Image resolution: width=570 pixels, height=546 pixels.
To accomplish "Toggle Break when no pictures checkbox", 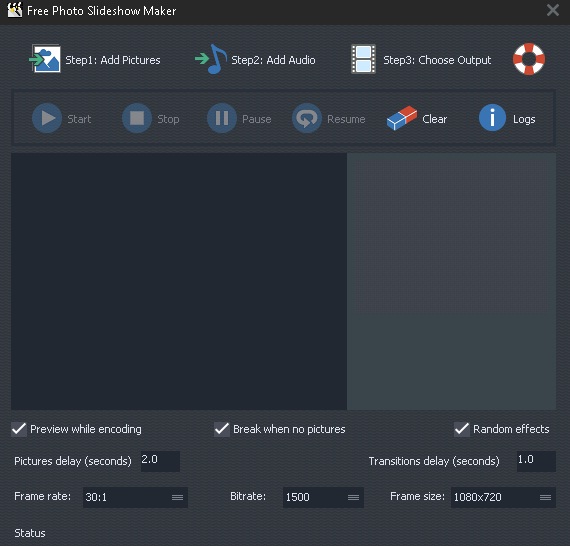I will (222, 429).
